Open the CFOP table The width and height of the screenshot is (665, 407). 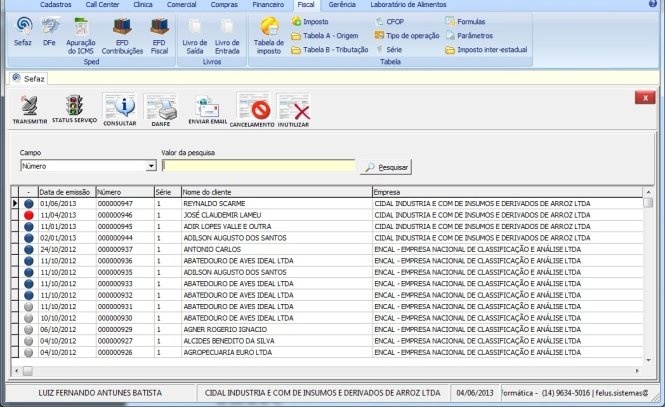click(390, 21)
